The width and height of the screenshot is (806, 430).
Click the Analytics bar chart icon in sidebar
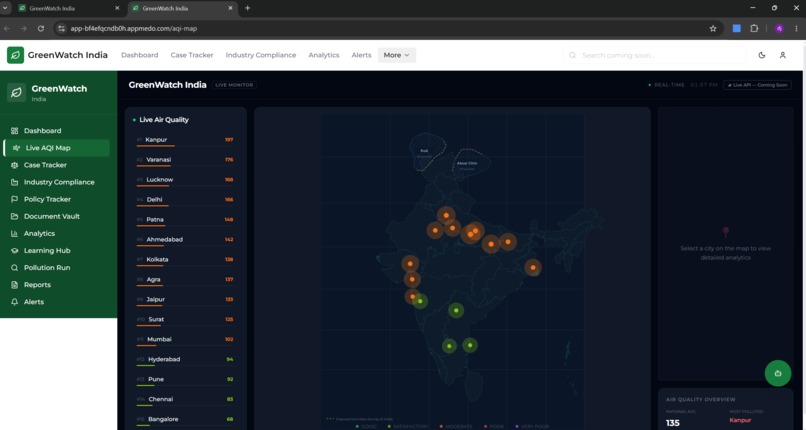pos(14,234)
